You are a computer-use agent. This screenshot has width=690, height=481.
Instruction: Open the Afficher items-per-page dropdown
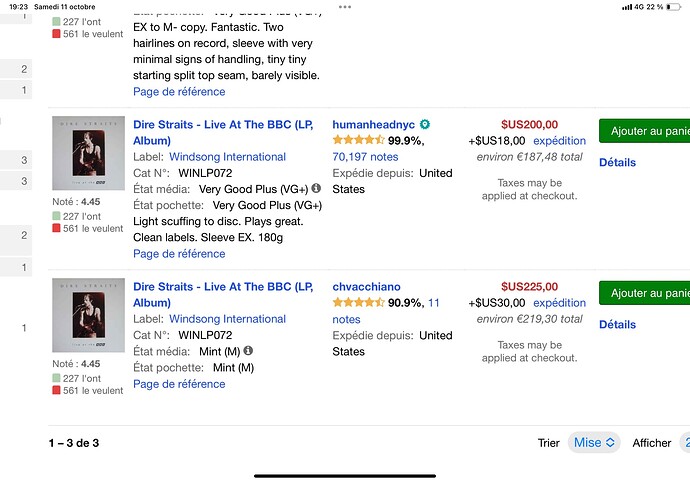685,443
